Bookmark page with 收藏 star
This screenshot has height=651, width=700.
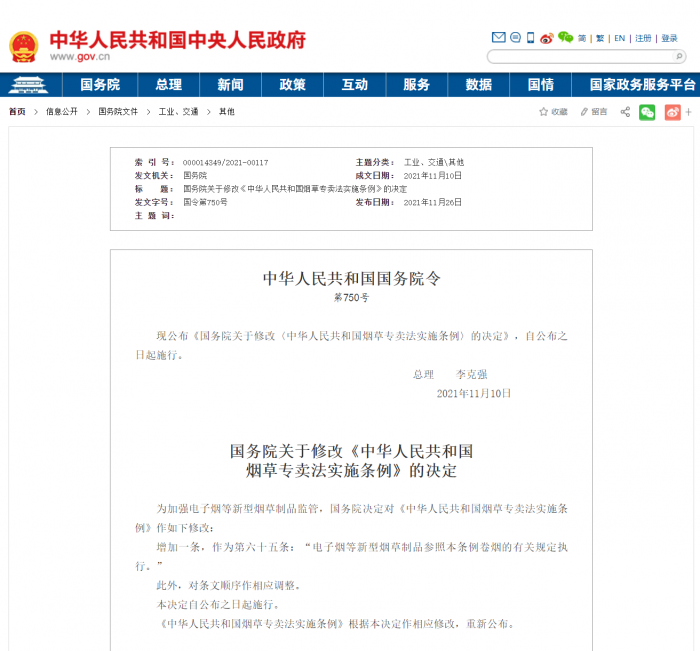(x=553, y=112)
